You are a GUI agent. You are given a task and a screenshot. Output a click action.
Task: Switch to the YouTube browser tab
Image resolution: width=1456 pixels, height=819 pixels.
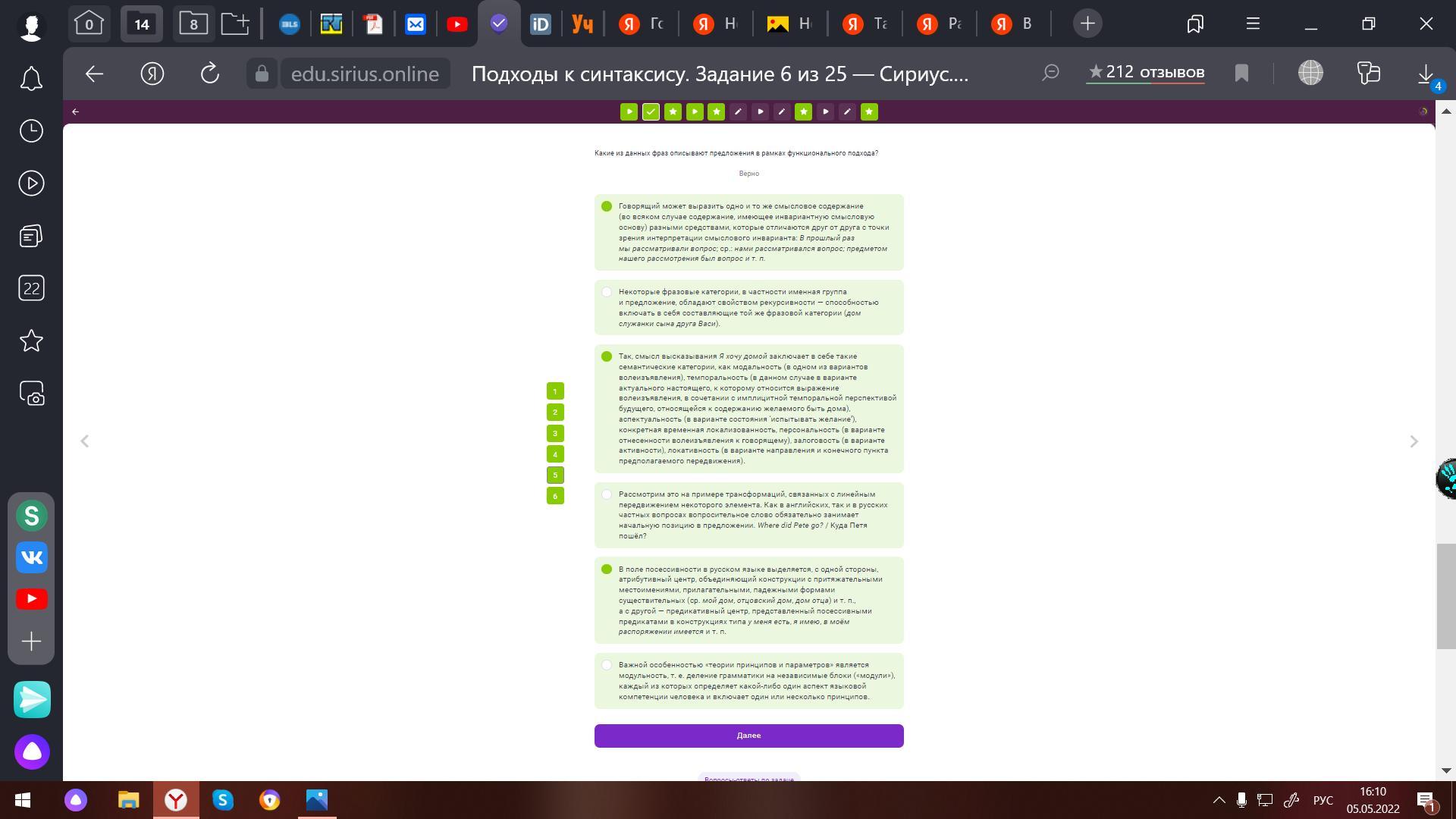point(457,24)
